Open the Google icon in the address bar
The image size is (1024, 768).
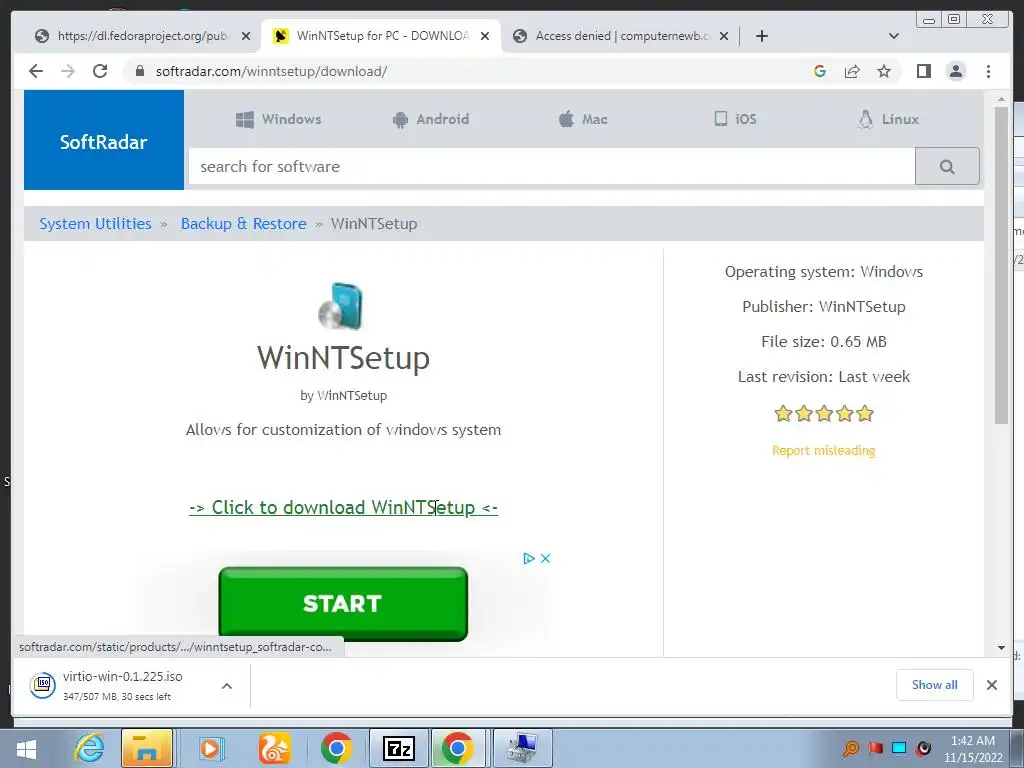coord(820,71)
